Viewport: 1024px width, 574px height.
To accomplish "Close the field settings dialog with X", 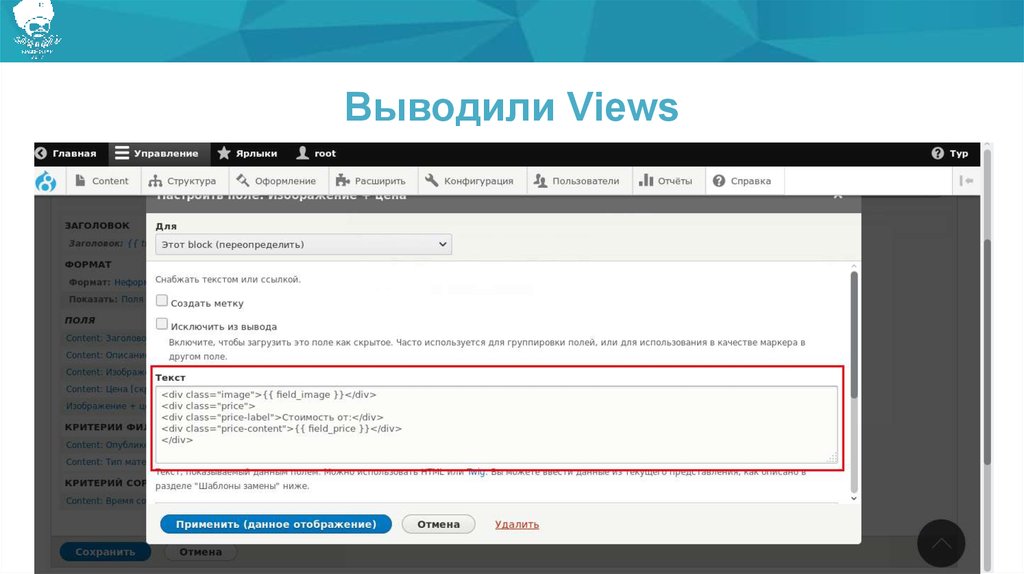I will click(x=838, y=195).
